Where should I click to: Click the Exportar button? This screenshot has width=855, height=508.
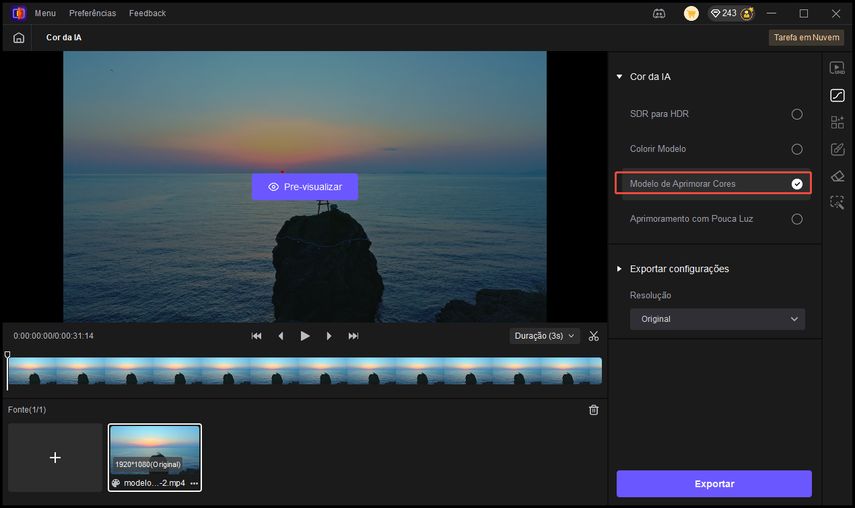[714, 484]
